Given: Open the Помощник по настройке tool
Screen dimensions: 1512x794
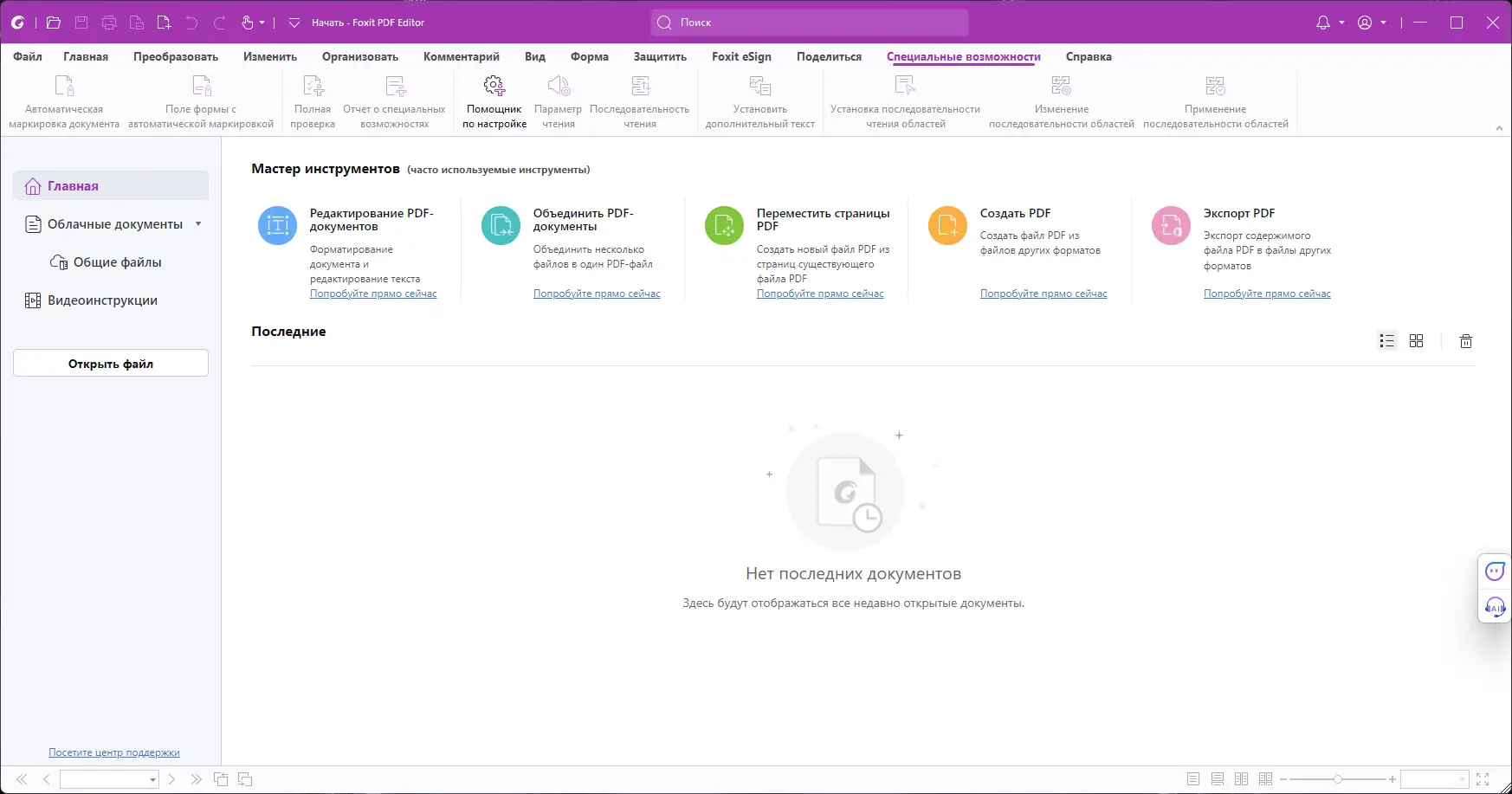Looking at the screenshot, I should coord(494,101).
